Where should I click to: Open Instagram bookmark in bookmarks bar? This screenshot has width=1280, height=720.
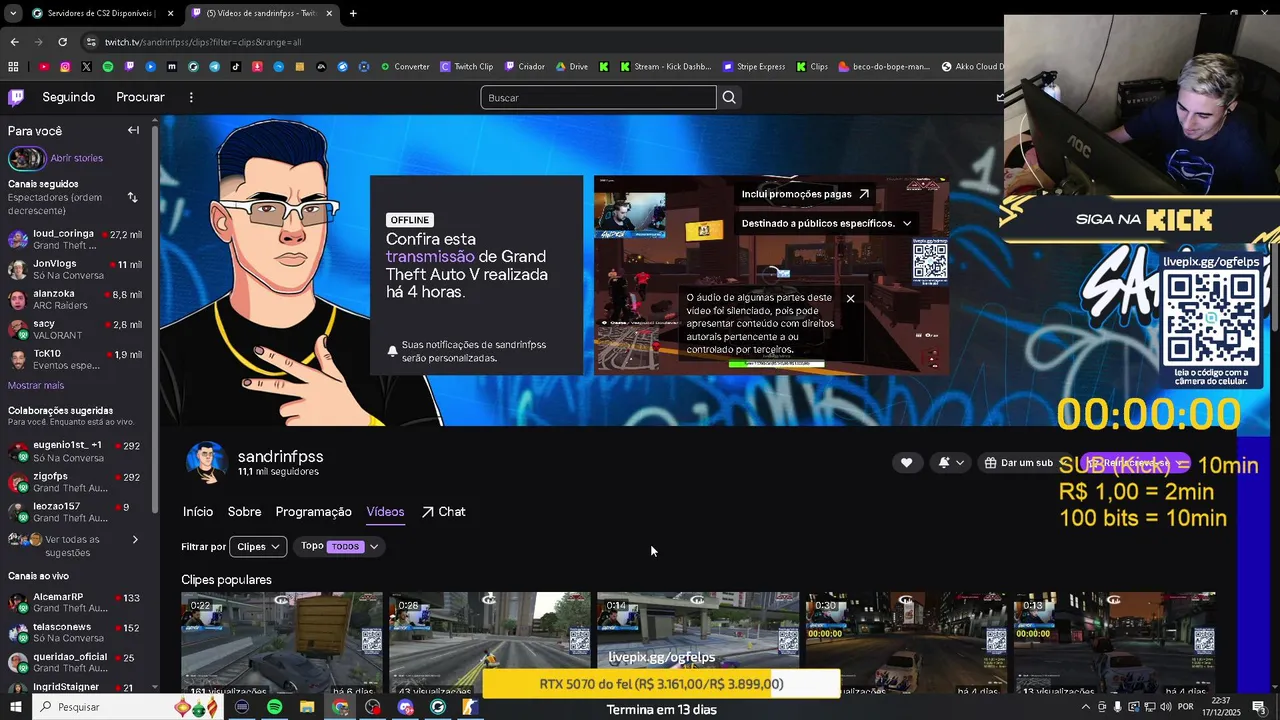65,67
